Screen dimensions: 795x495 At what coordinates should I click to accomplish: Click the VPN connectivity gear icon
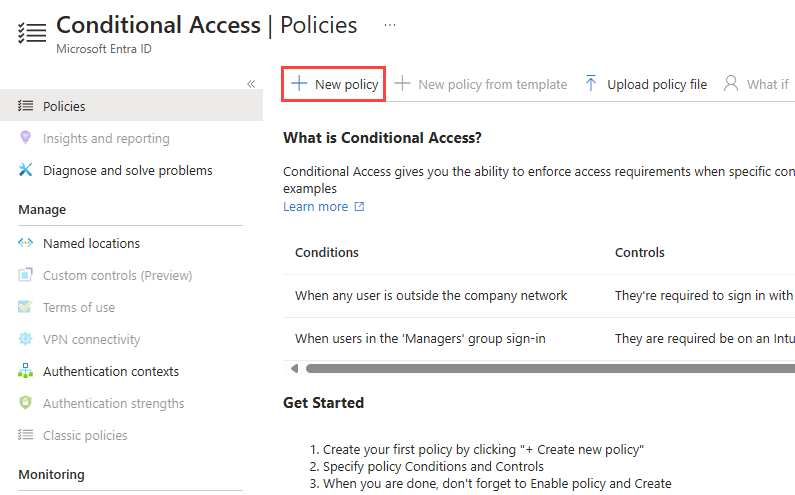(x=26, y=339)
